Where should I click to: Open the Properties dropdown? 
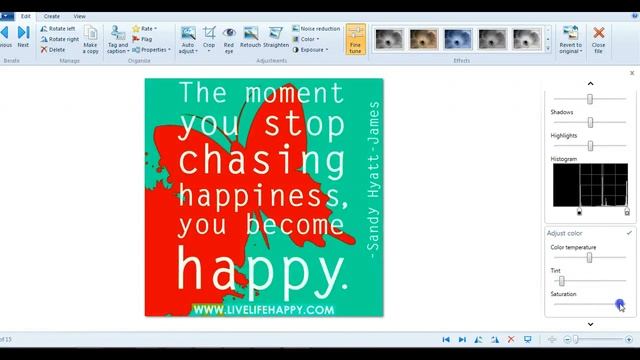(x=151, y=50)
